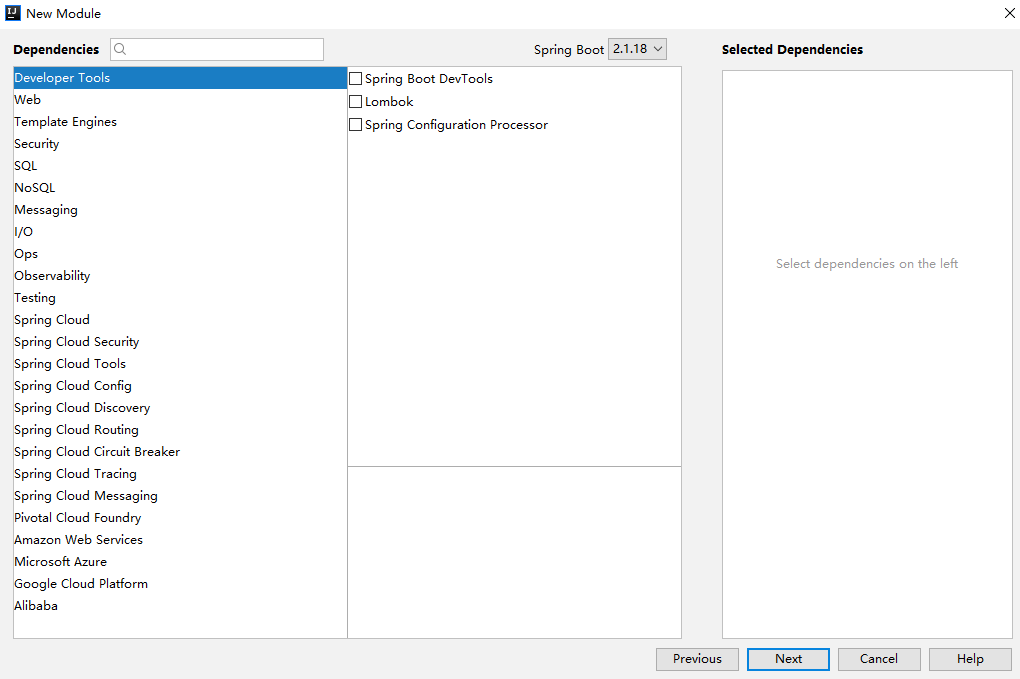
Task: Enable Spring Boot DevTools checkbox
Action: [x=356, y=79]
